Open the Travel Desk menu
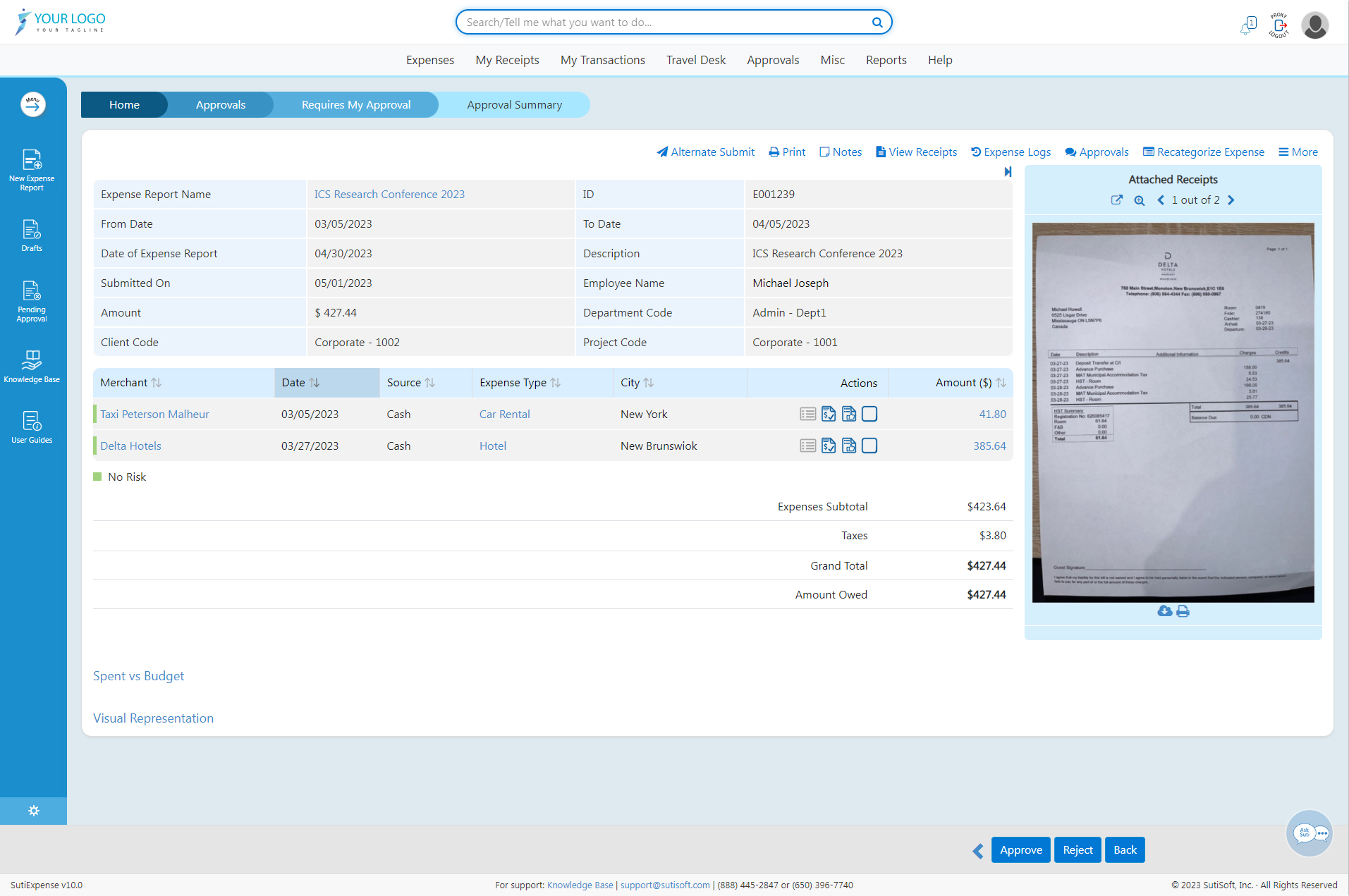This screenshot has height=896, width=1349. point(696,61)
